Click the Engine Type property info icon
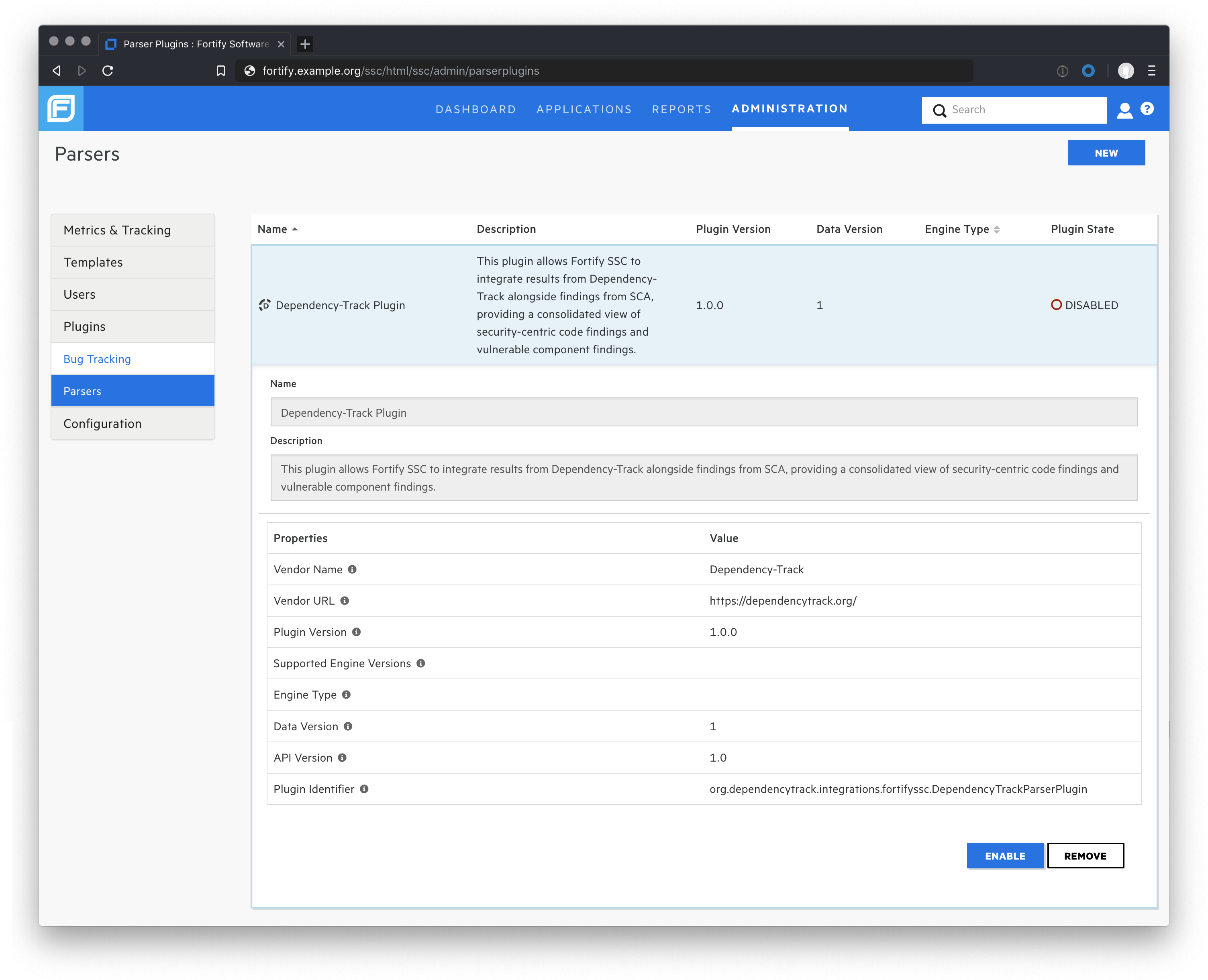 point(346,695)
